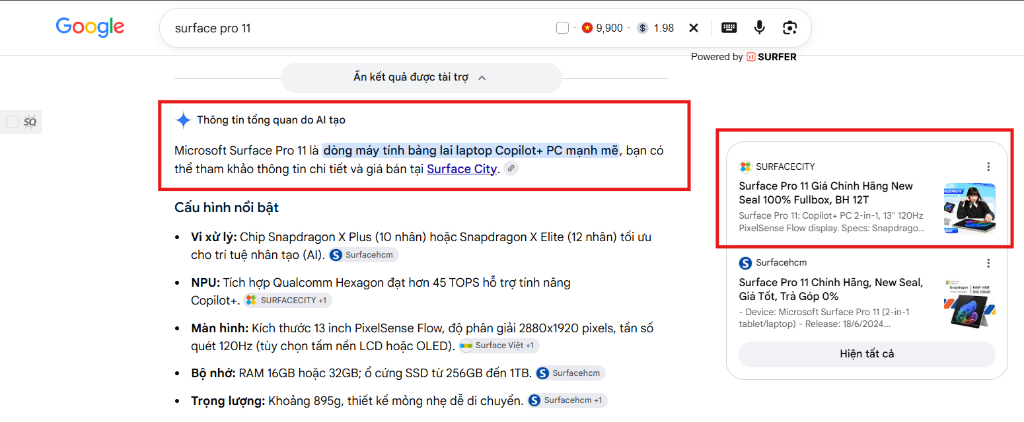Open Surfacehcm chip under Bộ nhớ
Viewport: 1024px width, 422px height.
(570, 373)
